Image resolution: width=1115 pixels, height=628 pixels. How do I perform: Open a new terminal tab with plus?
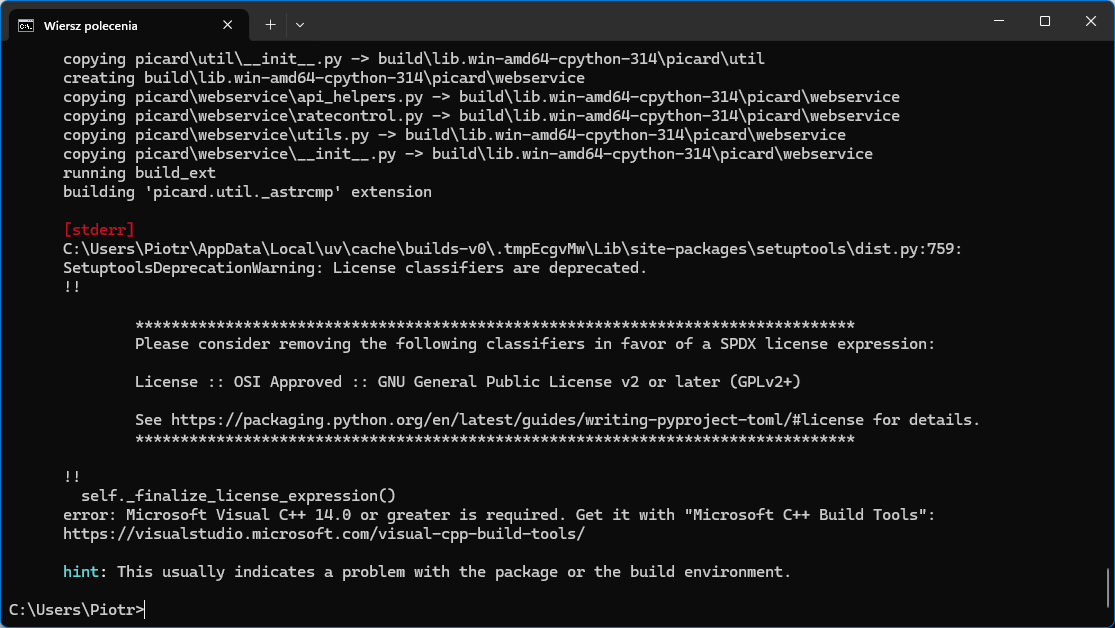click(270, 24)
